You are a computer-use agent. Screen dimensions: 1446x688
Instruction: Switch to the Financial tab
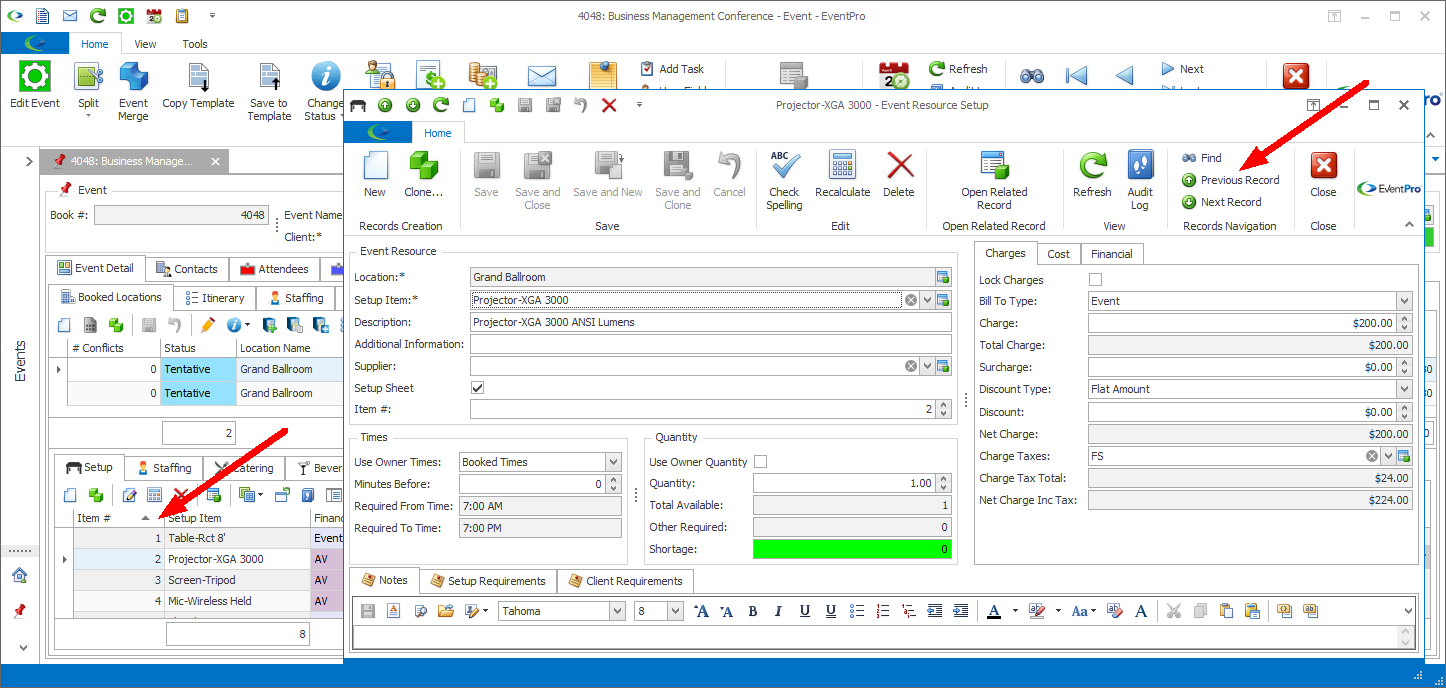click(1111, 254)
